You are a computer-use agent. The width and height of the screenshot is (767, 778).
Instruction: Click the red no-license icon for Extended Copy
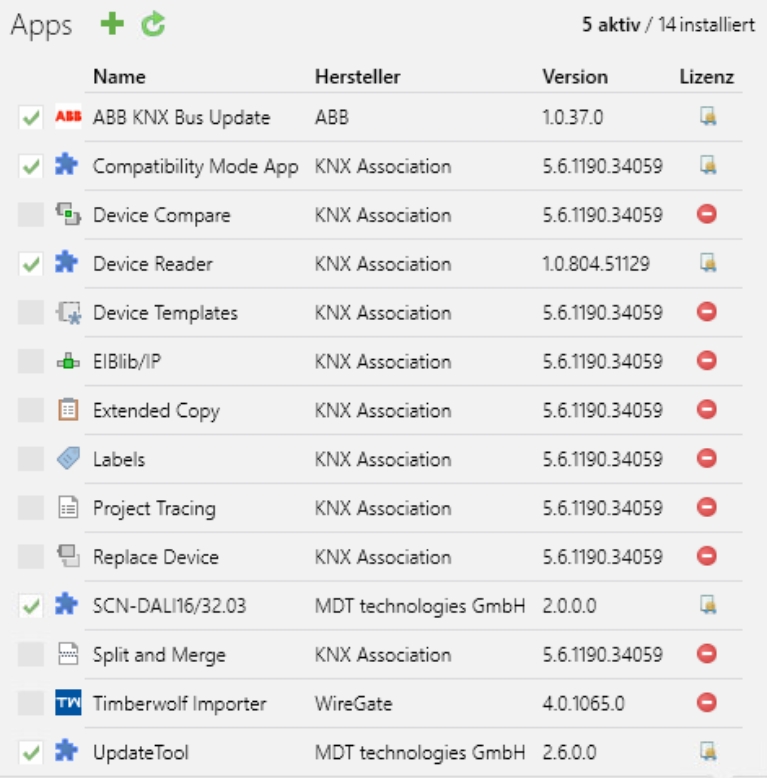point(706,409)
